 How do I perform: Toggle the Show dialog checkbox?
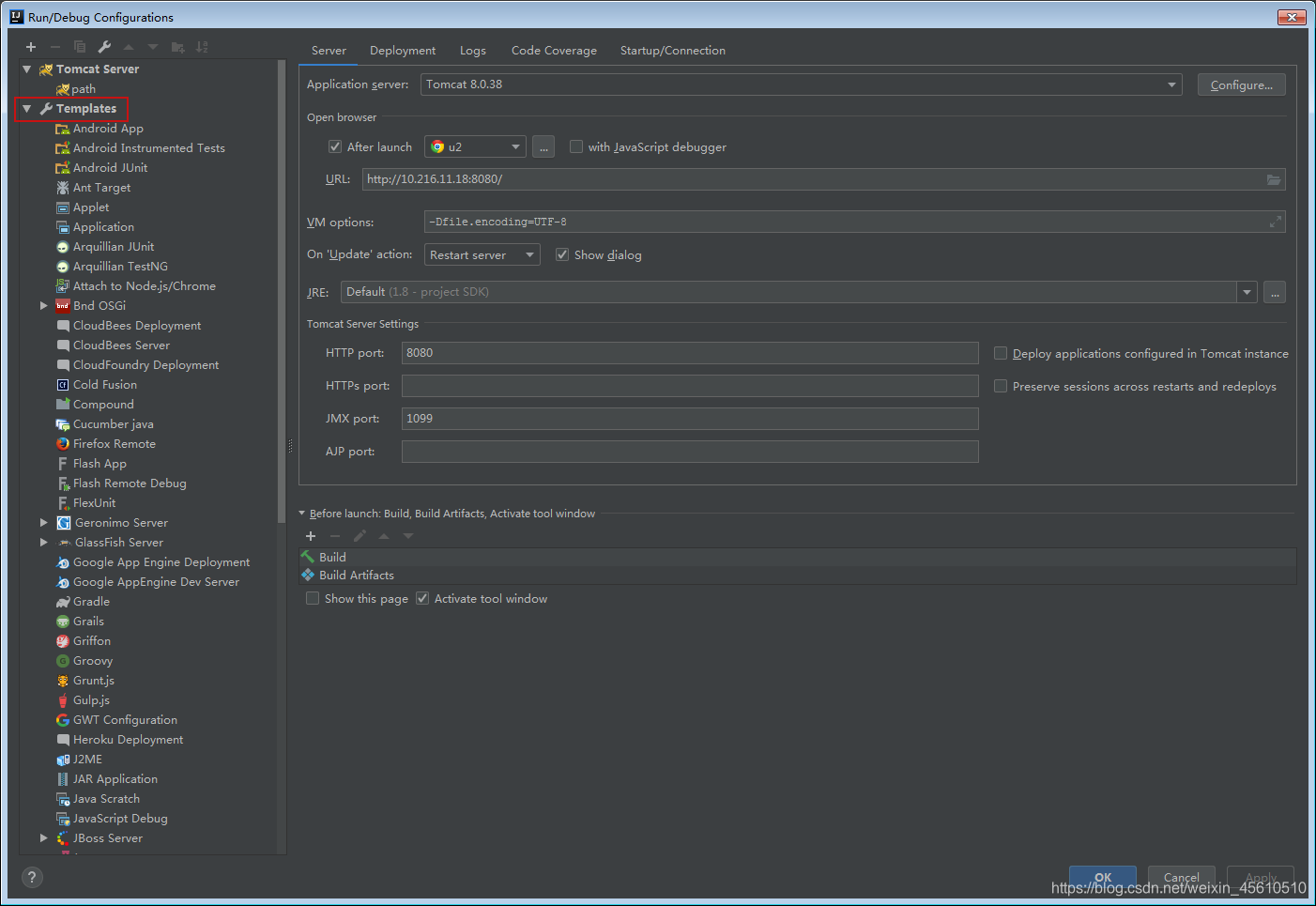click(562, 254)
